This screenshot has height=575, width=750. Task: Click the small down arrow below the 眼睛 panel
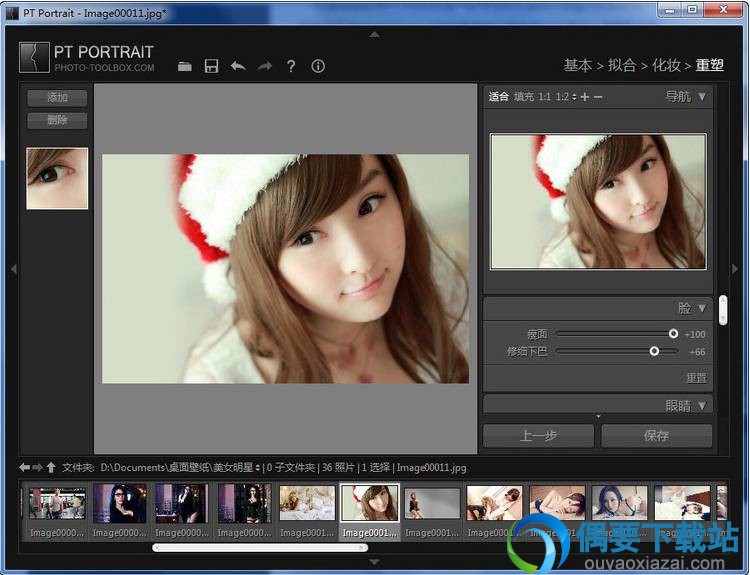click(598, 417)
